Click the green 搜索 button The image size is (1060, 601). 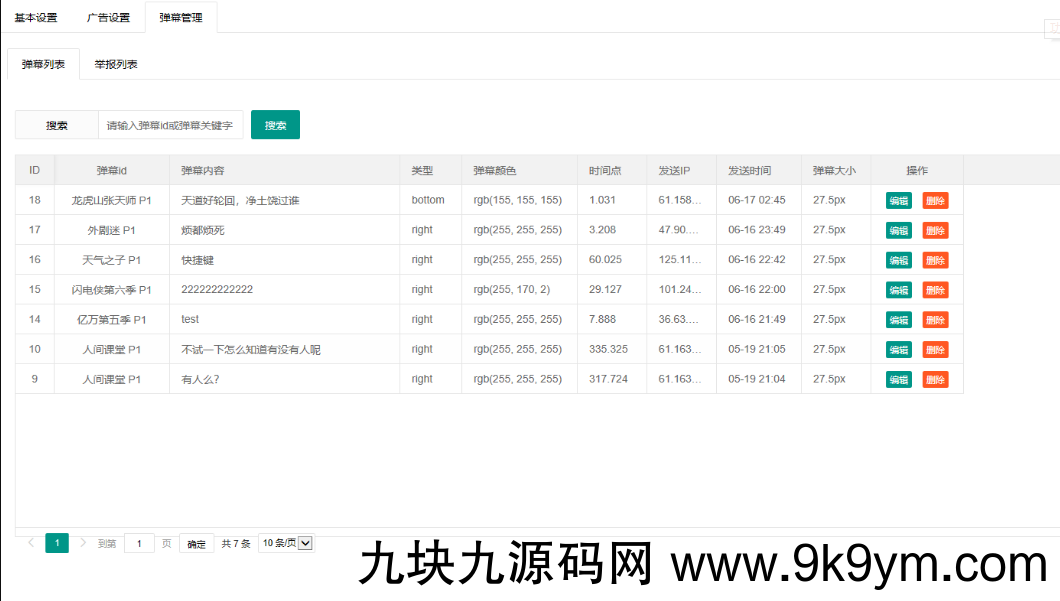pyautogui.click(x=275, y=125)
